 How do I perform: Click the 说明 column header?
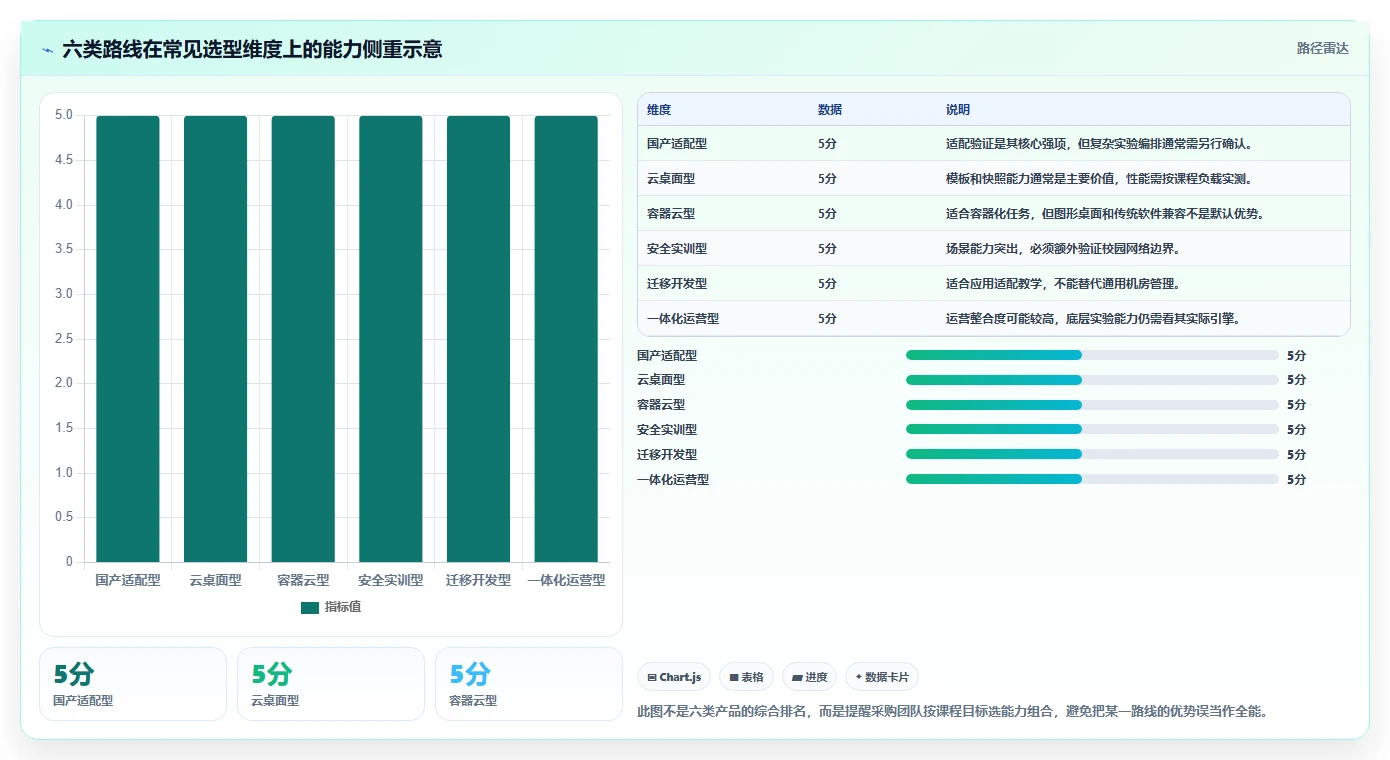958,110
